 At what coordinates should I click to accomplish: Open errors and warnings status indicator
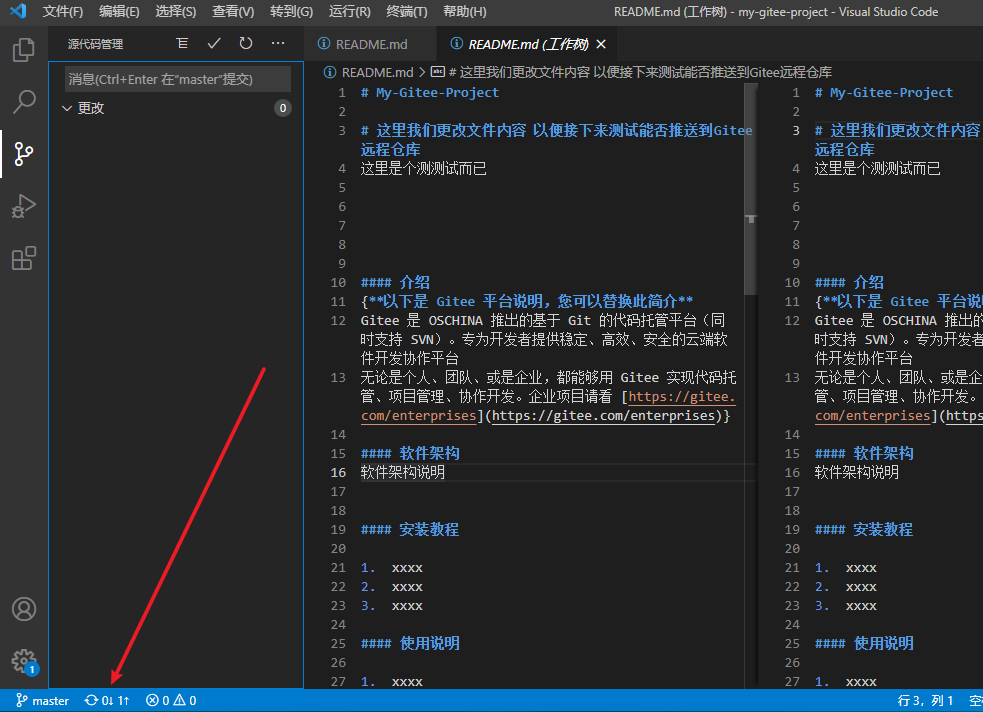coord(171,701)
